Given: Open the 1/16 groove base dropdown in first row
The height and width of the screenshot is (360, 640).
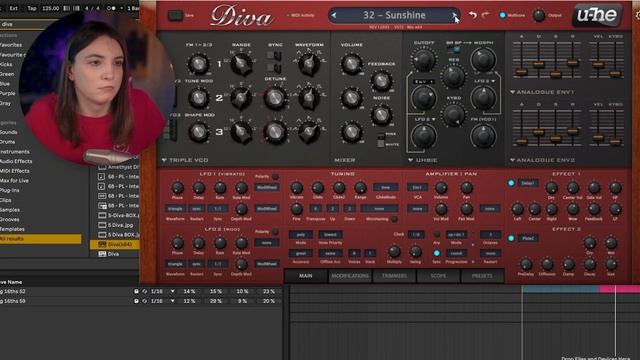Looking at the screenshot, I should 162,291.
